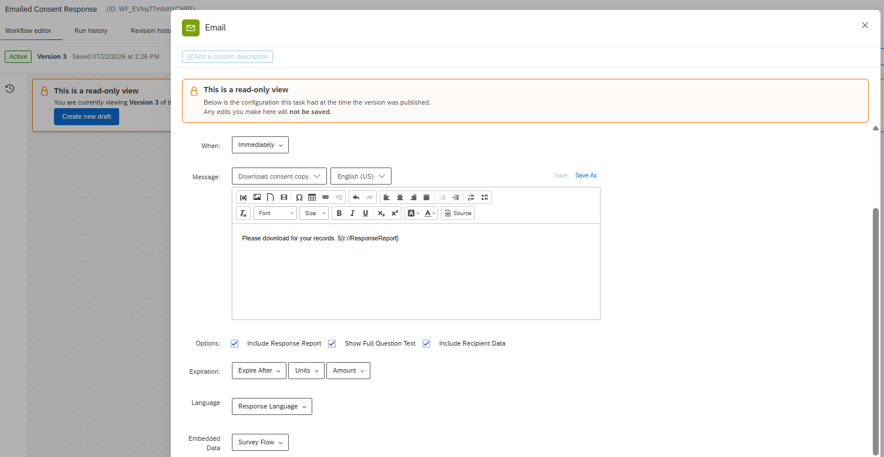Image resolution: width=884 pixels, height=457 pixels.
Task: Toggle italic formatting
Action: click(352, 213)
